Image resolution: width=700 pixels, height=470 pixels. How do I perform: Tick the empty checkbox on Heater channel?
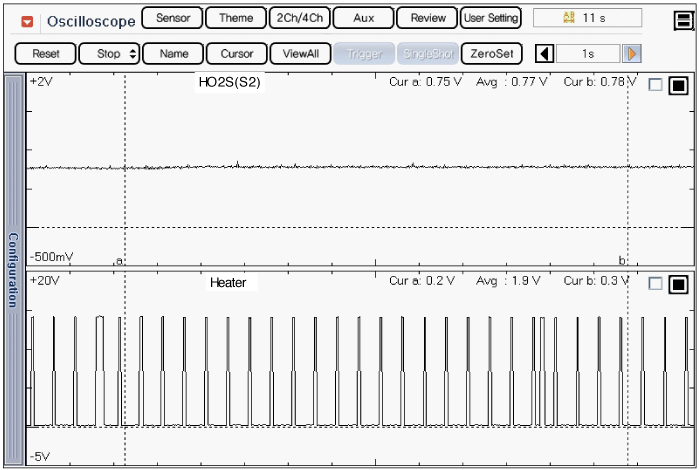click(x=655, y=284)
